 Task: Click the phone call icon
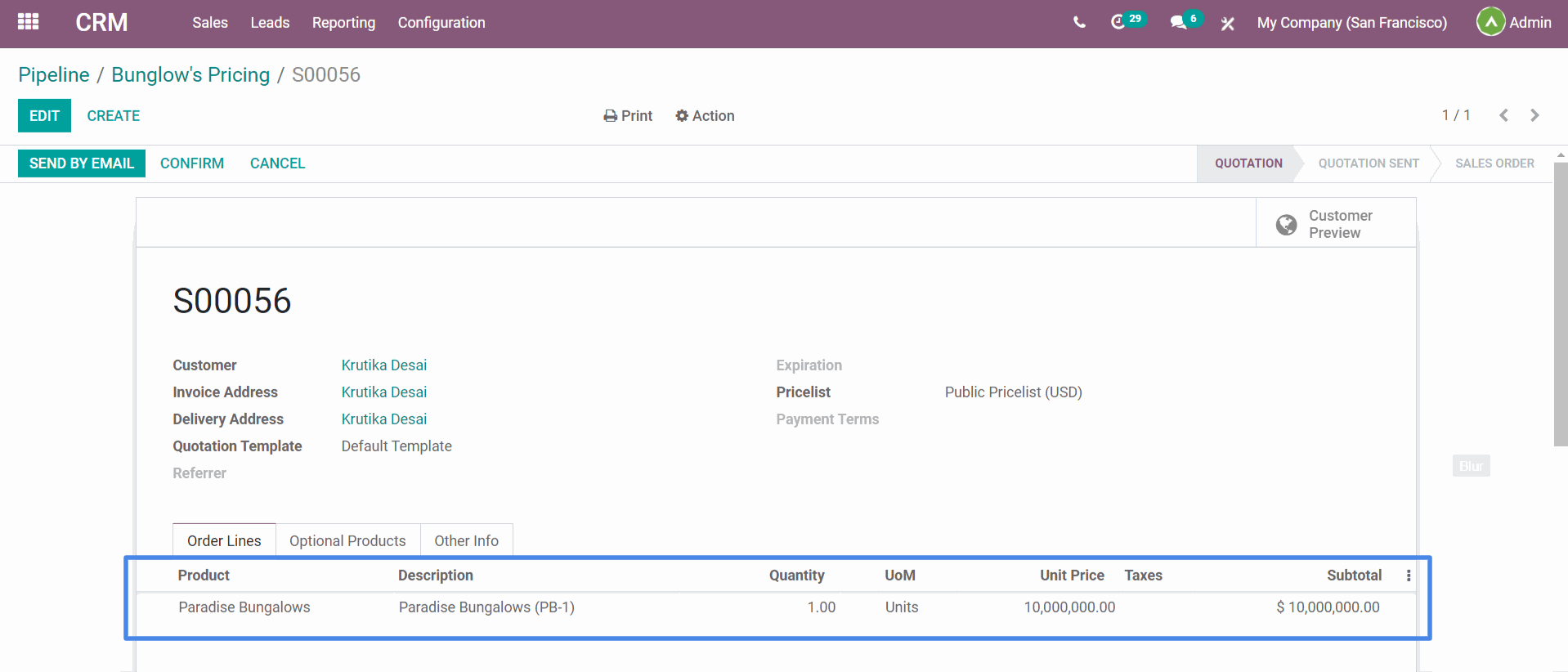coord(1079,23)
